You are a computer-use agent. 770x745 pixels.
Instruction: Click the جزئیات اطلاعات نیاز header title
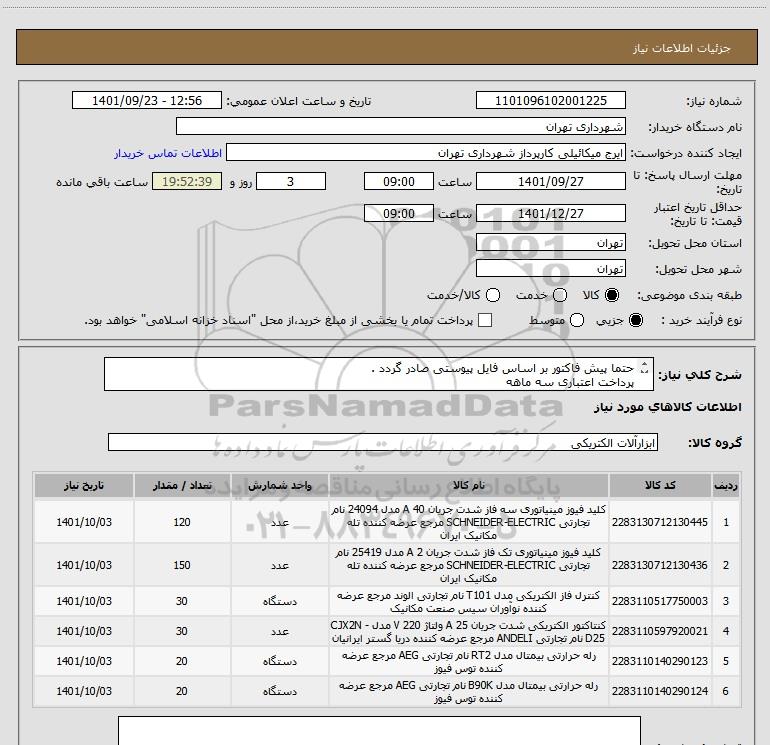coord(682,48)
